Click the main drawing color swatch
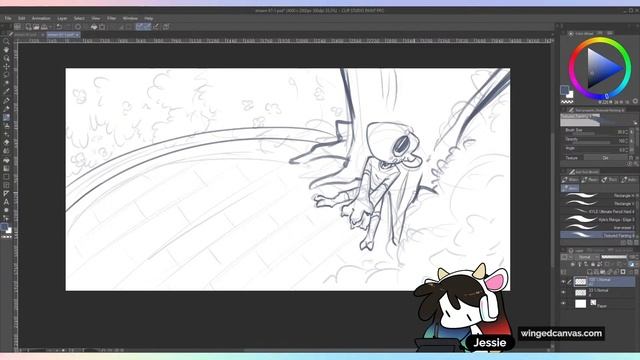The height and width of the screenshot is (360, 640). tap(564, 90)
